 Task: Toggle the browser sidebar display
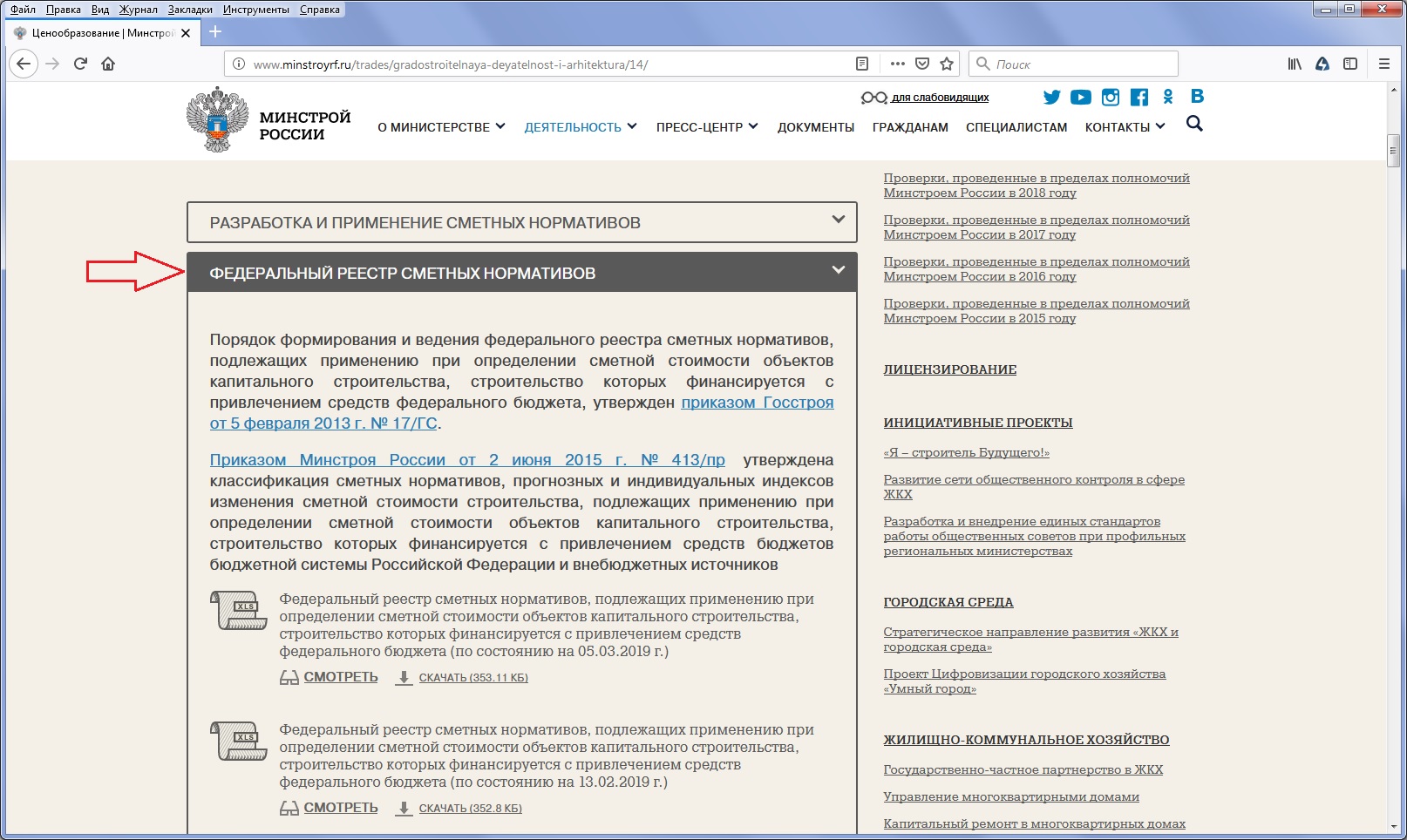point(1350,64)
